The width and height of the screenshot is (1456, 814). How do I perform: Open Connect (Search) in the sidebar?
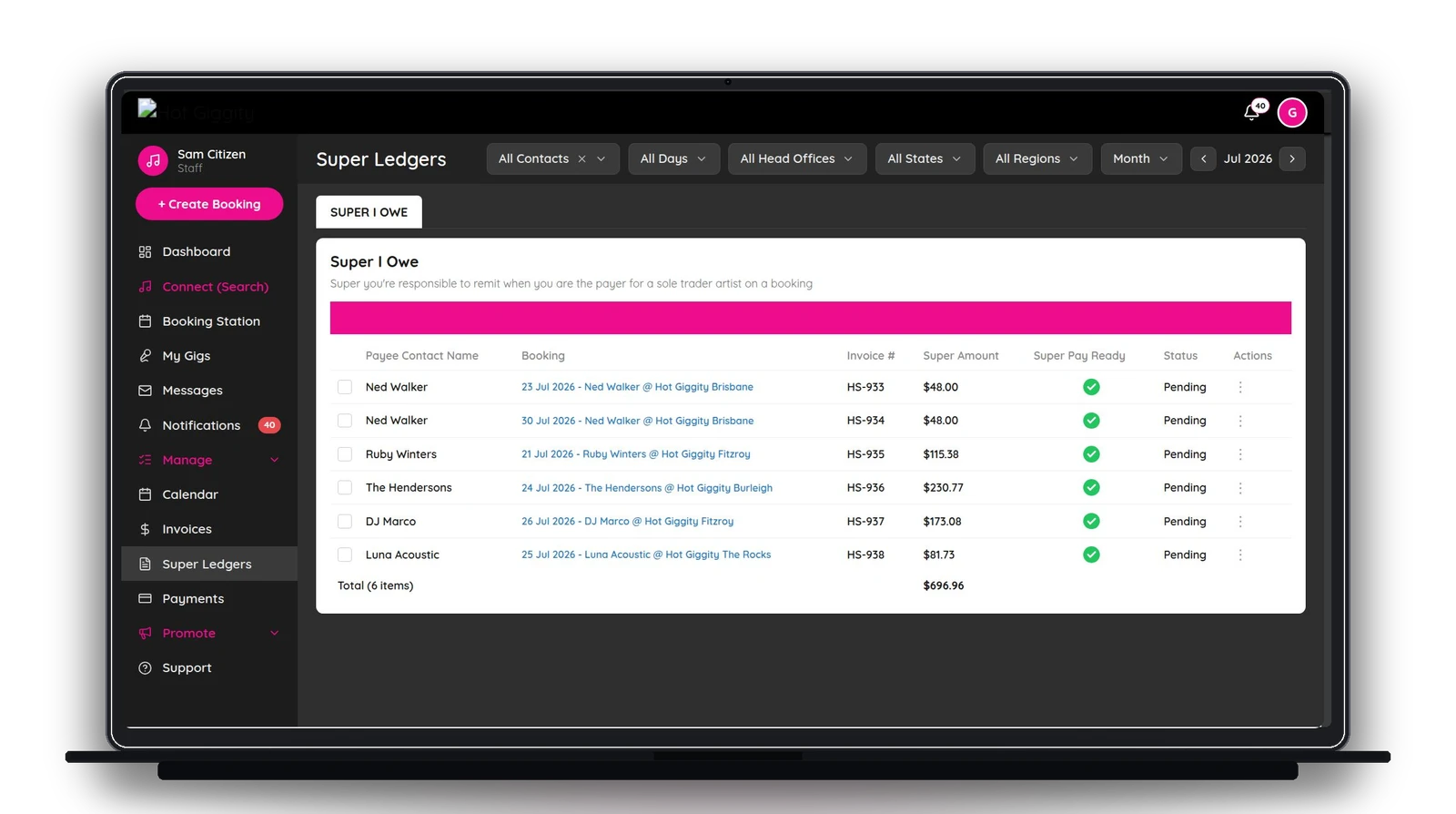209,287
